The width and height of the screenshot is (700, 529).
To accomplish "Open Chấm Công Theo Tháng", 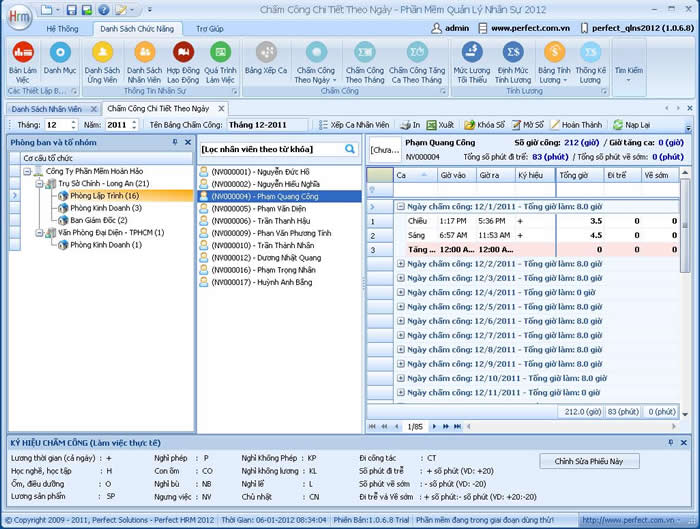I will (365, 62).
